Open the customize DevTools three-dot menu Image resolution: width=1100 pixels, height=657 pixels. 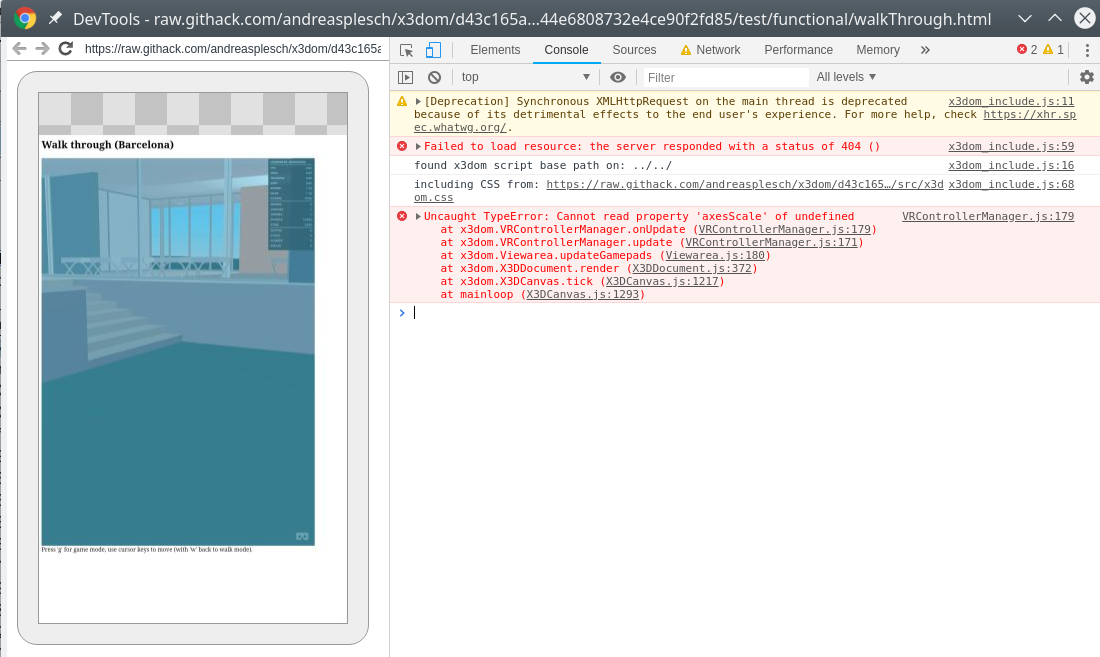pyautogui.click(x=1087, y=49)
